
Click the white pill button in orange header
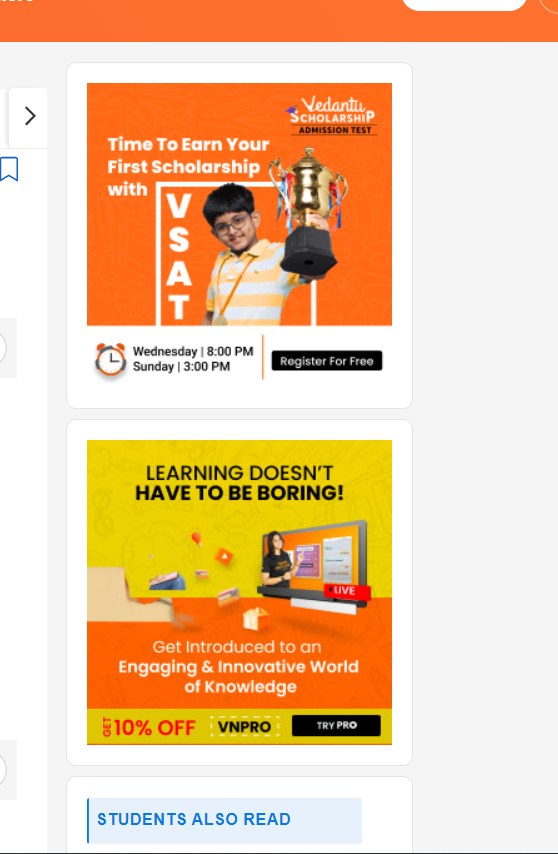tap(464, 5)
